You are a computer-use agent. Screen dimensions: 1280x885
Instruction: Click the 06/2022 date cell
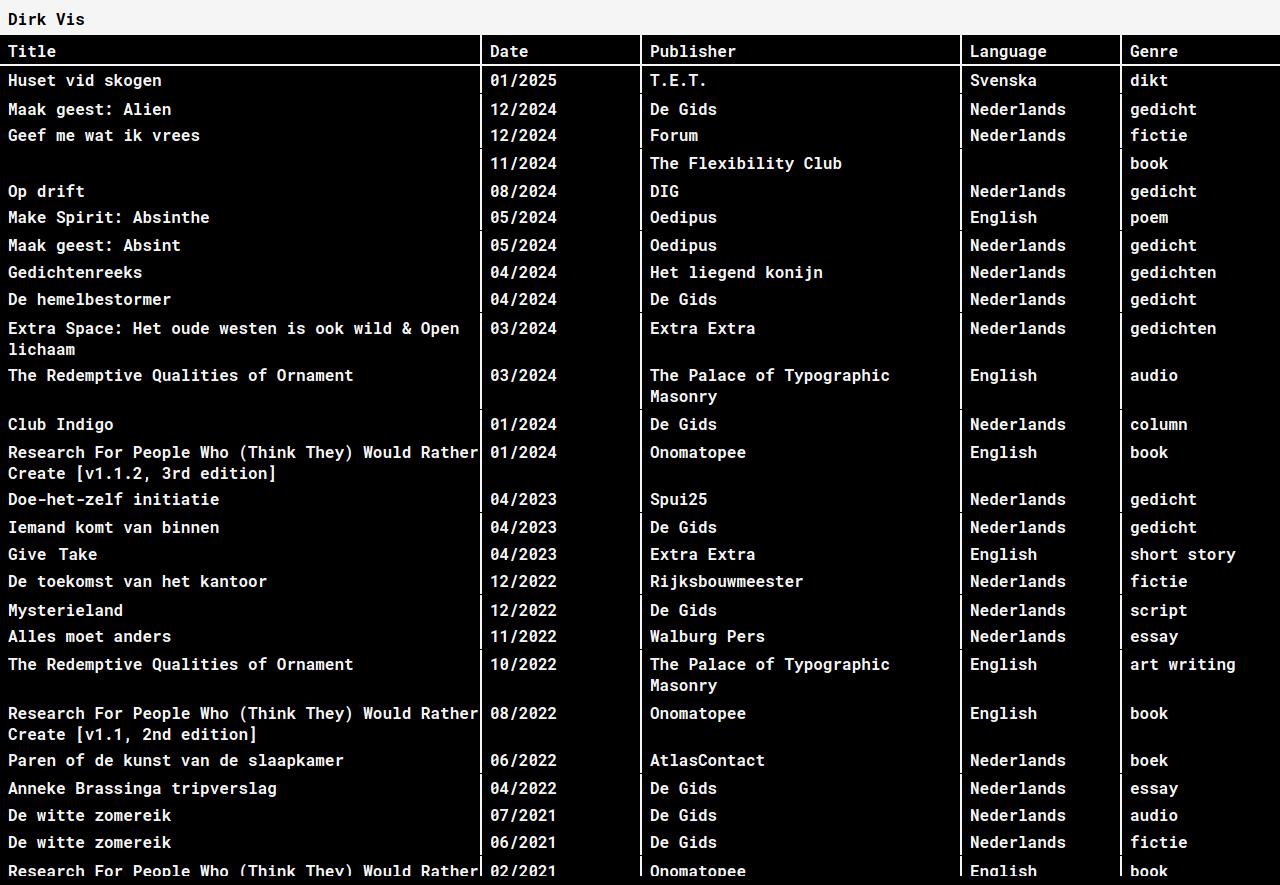coord(523,760)
